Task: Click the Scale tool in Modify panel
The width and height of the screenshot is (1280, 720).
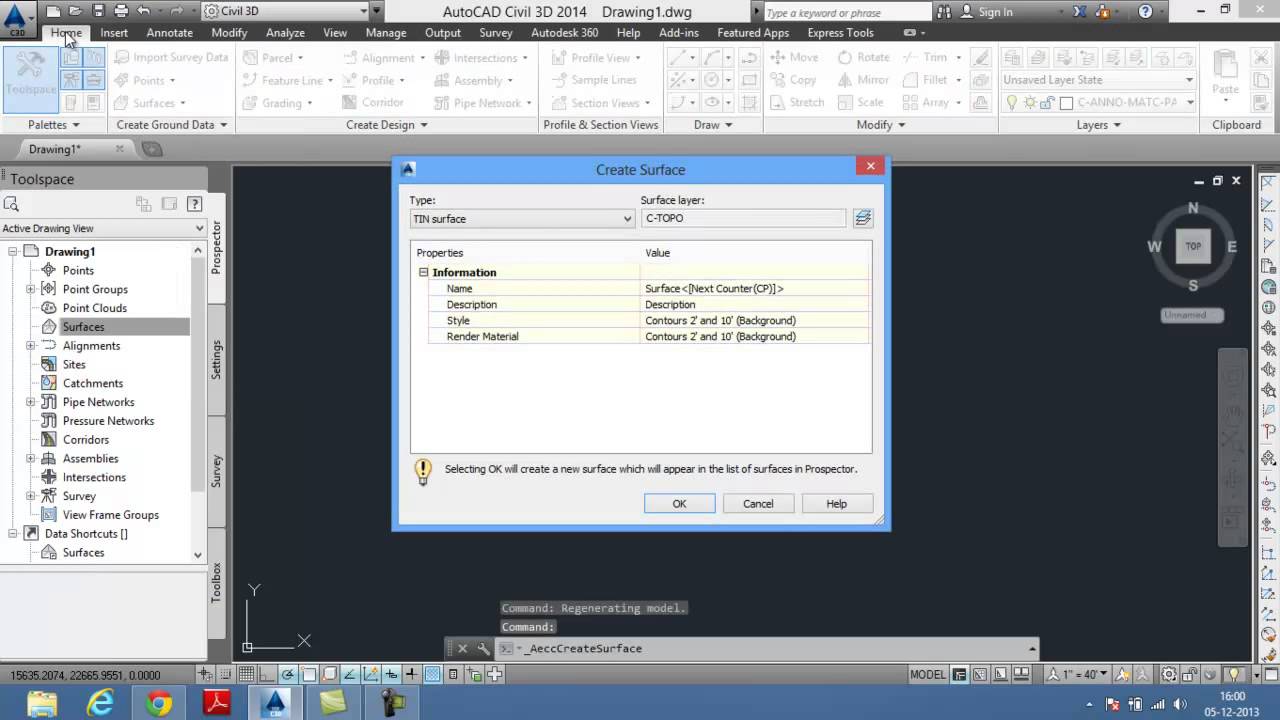Action: tap(860, 103)
